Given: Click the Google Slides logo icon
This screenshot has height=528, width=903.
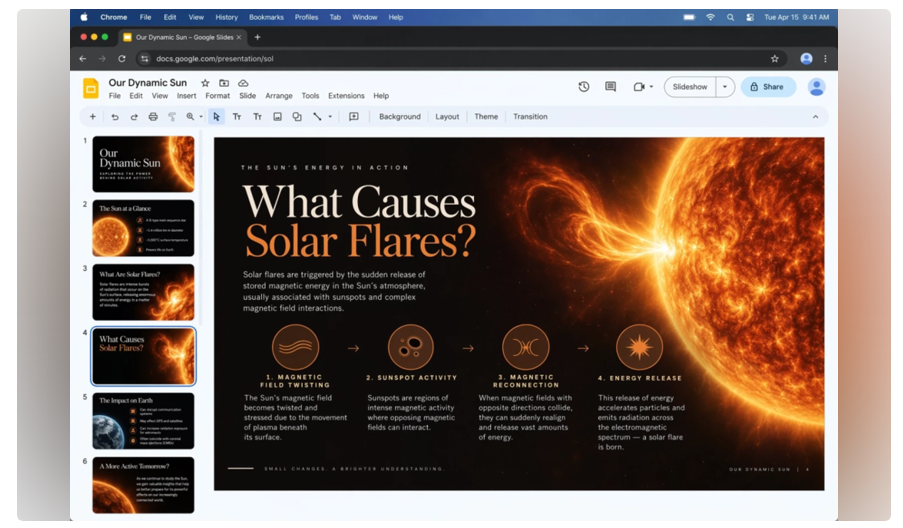Looking at the screenshot, I should [x=91, y=89].
